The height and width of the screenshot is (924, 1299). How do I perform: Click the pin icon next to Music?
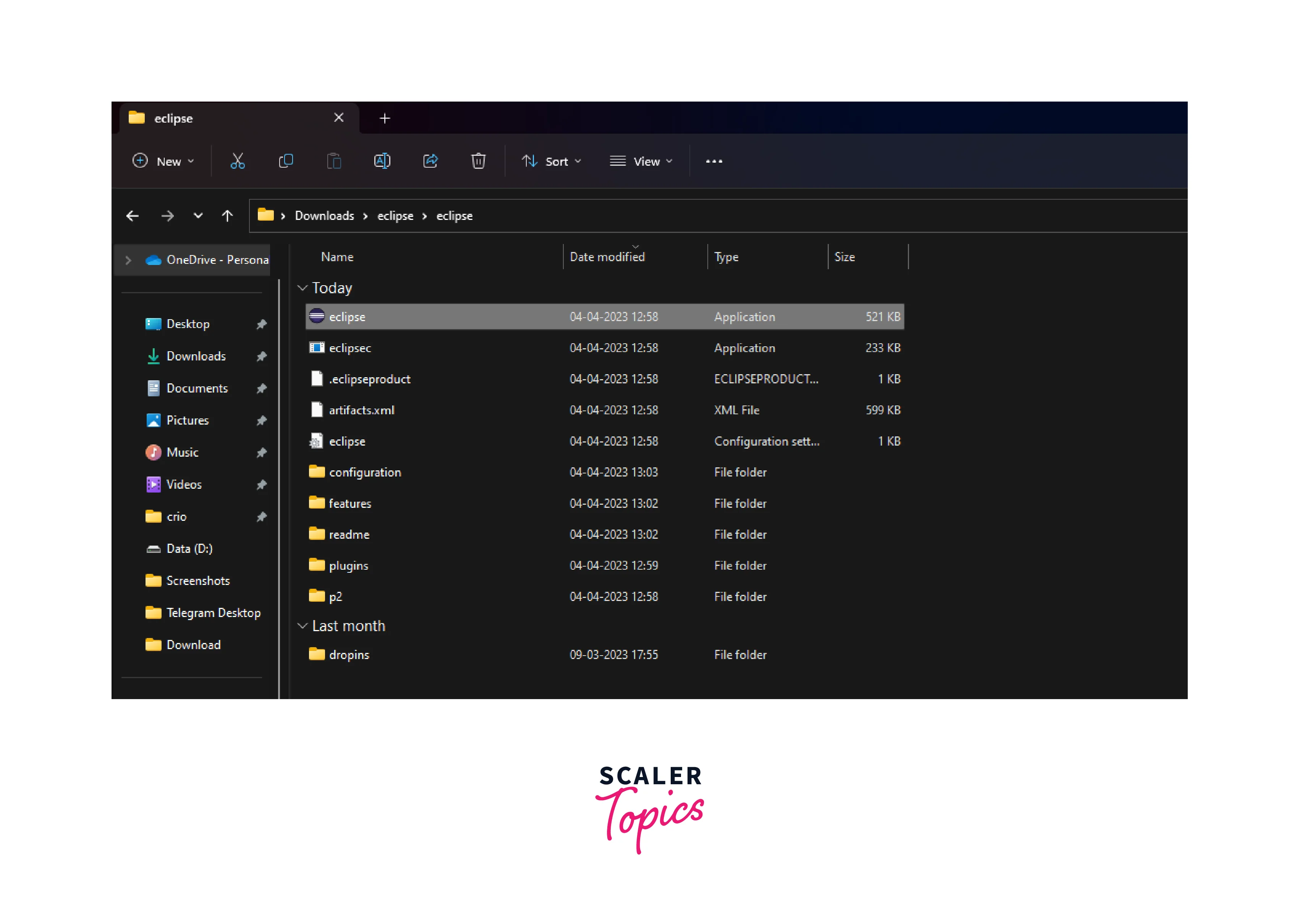coord(261,453)
